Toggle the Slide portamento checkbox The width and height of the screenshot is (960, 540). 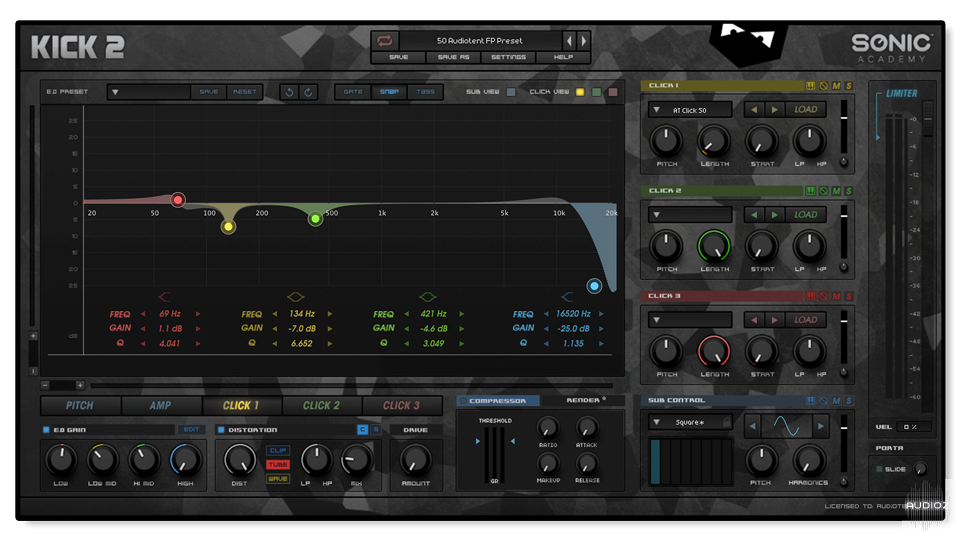(879, 470)
